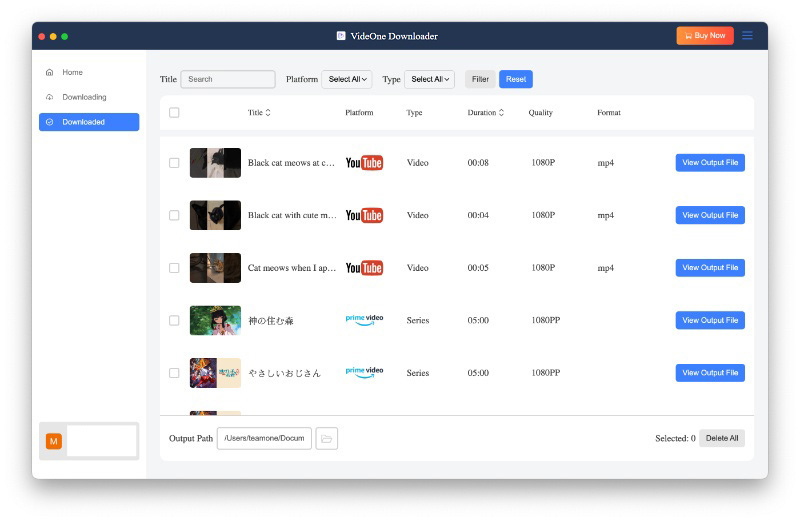Tick the select-all checkbox in table header
The height and width of the screenshot is (521, 800).
click(x=174, y=113)
